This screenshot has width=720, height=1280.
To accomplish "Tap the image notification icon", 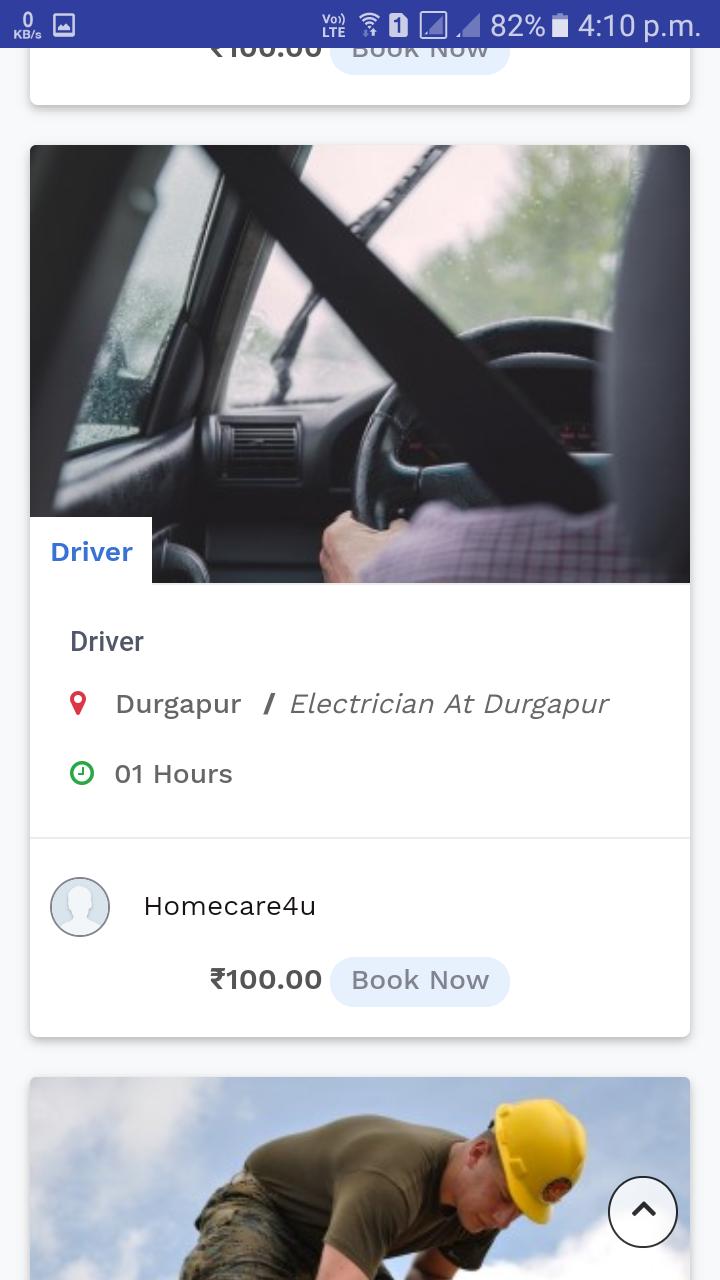I will coord(63,25).
